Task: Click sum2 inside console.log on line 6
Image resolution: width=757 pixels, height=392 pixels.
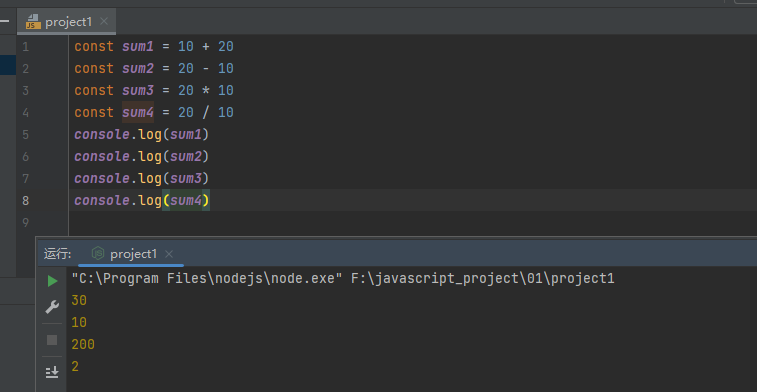Action: point(185,156)
